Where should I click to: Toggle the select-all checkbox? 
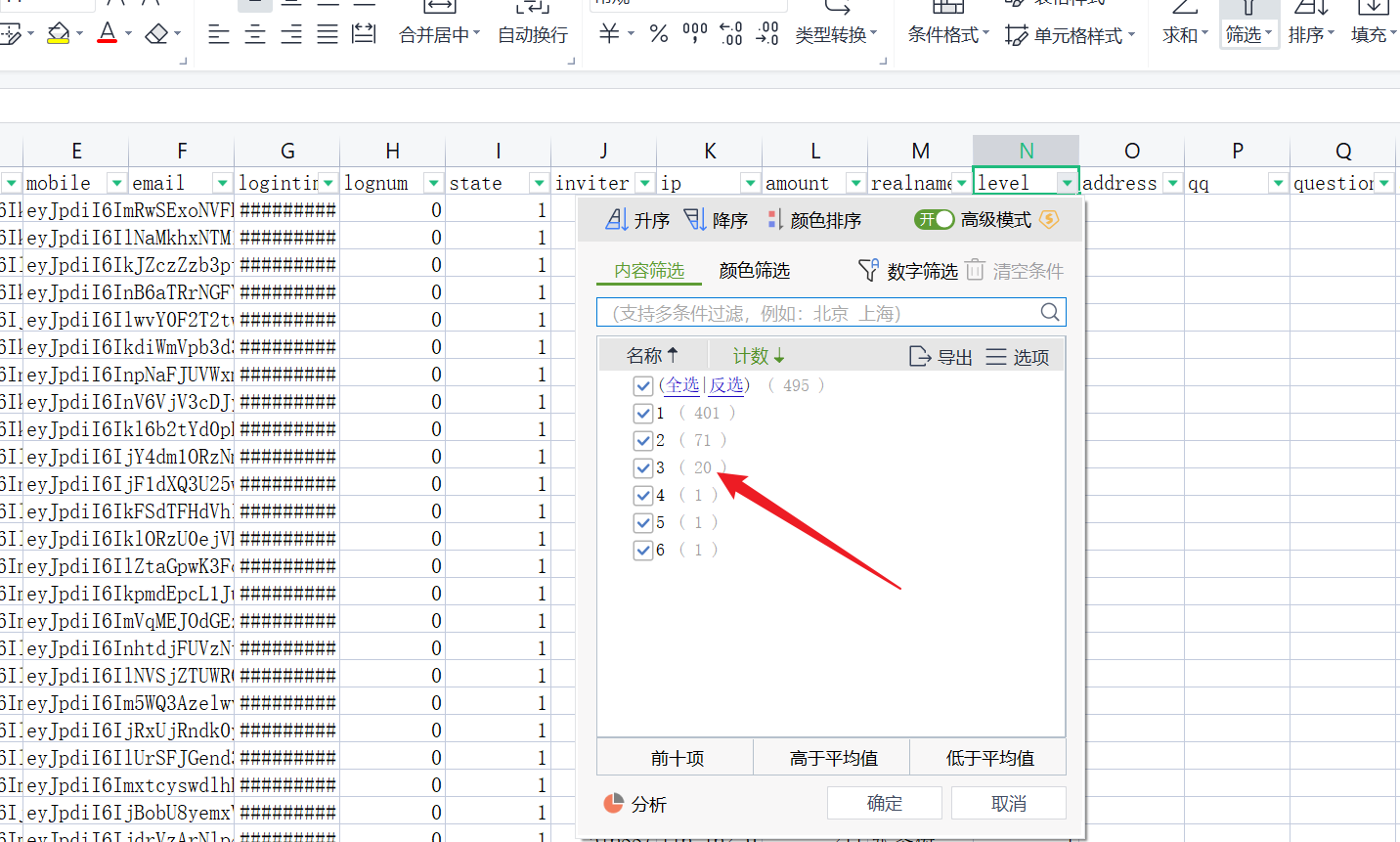point(642,385)
